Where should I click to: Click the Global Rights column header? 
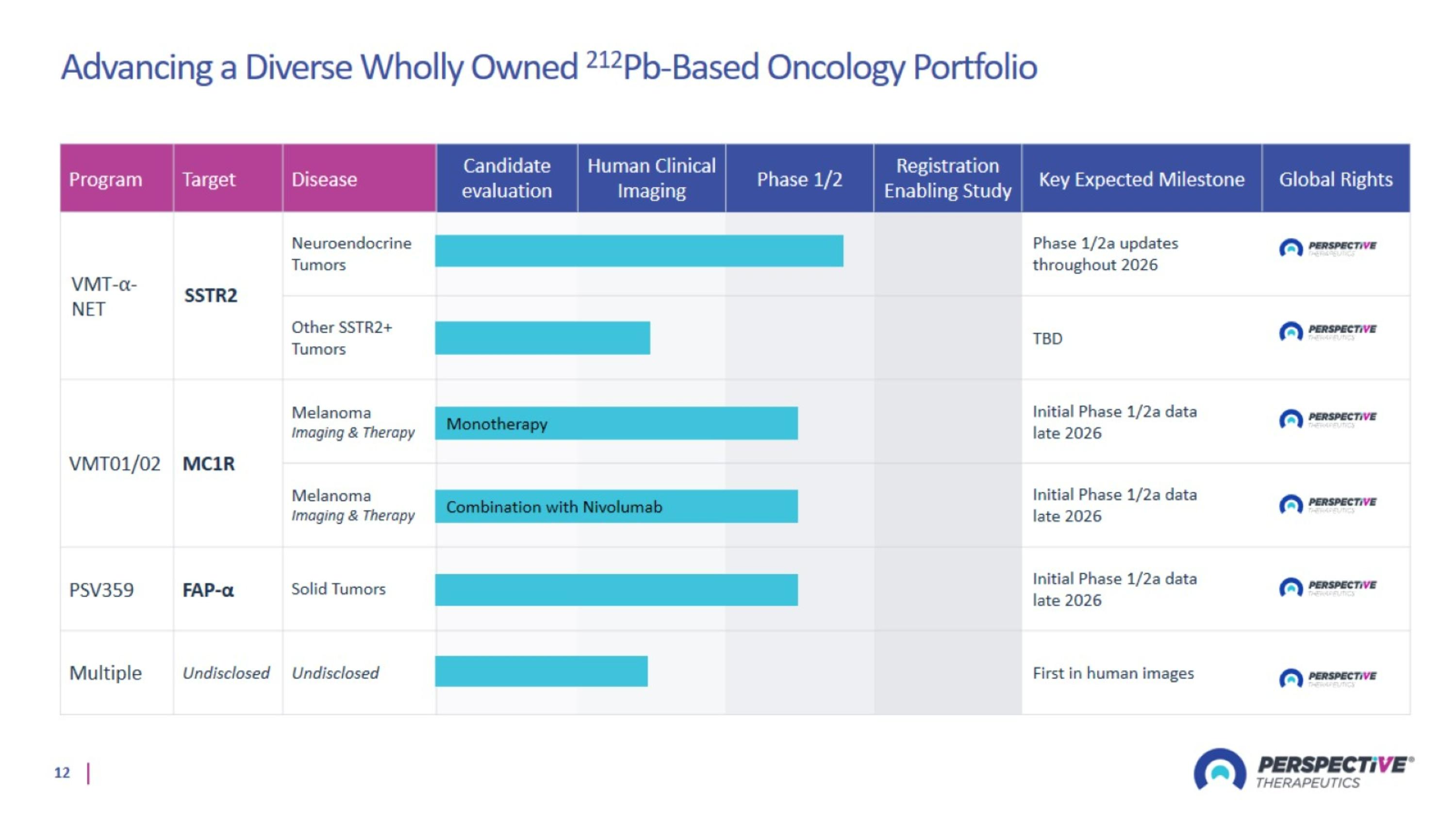(x=1336, y=178)
